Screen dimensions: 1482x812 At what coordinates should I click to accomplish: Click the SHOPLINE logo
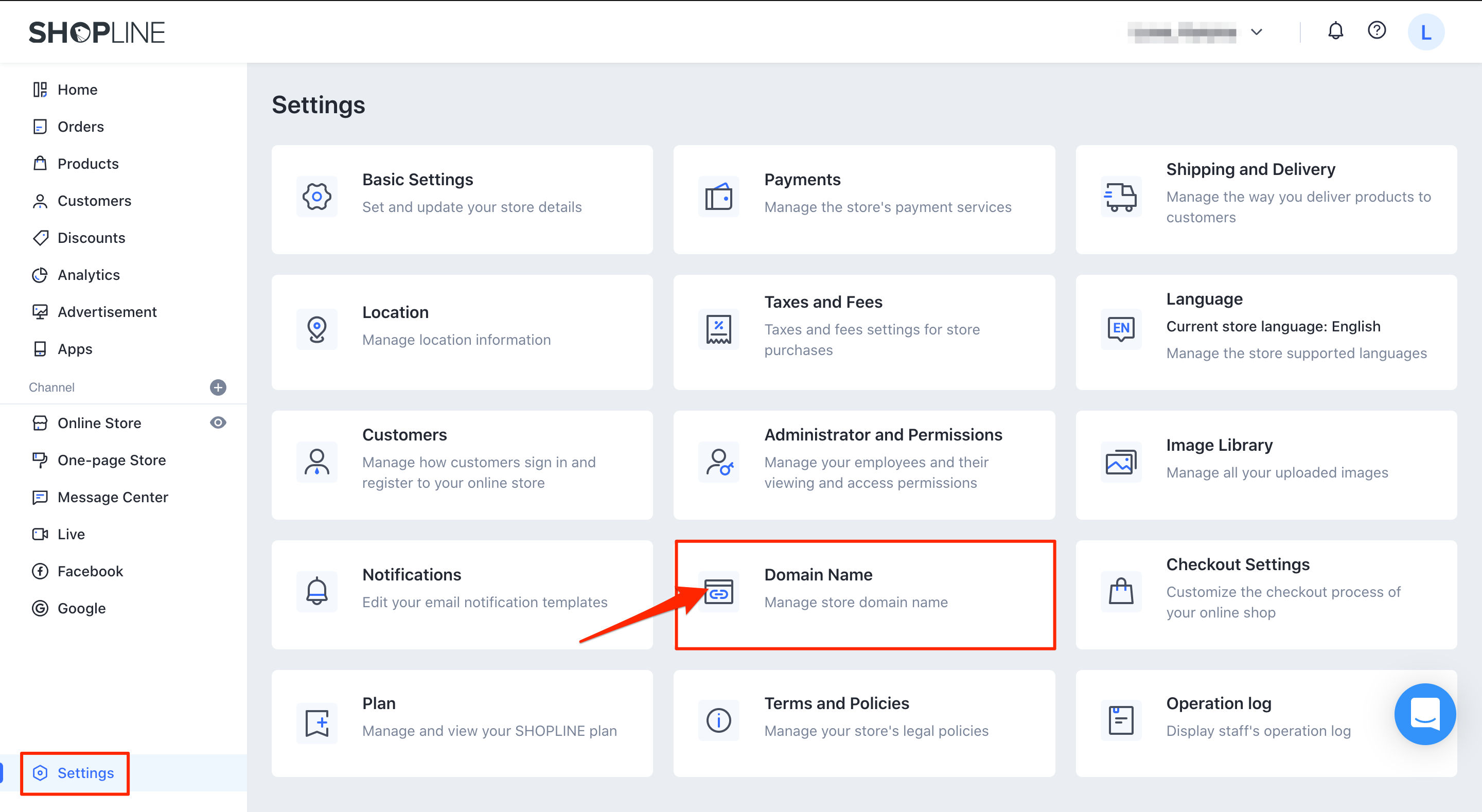coord(97,32)
